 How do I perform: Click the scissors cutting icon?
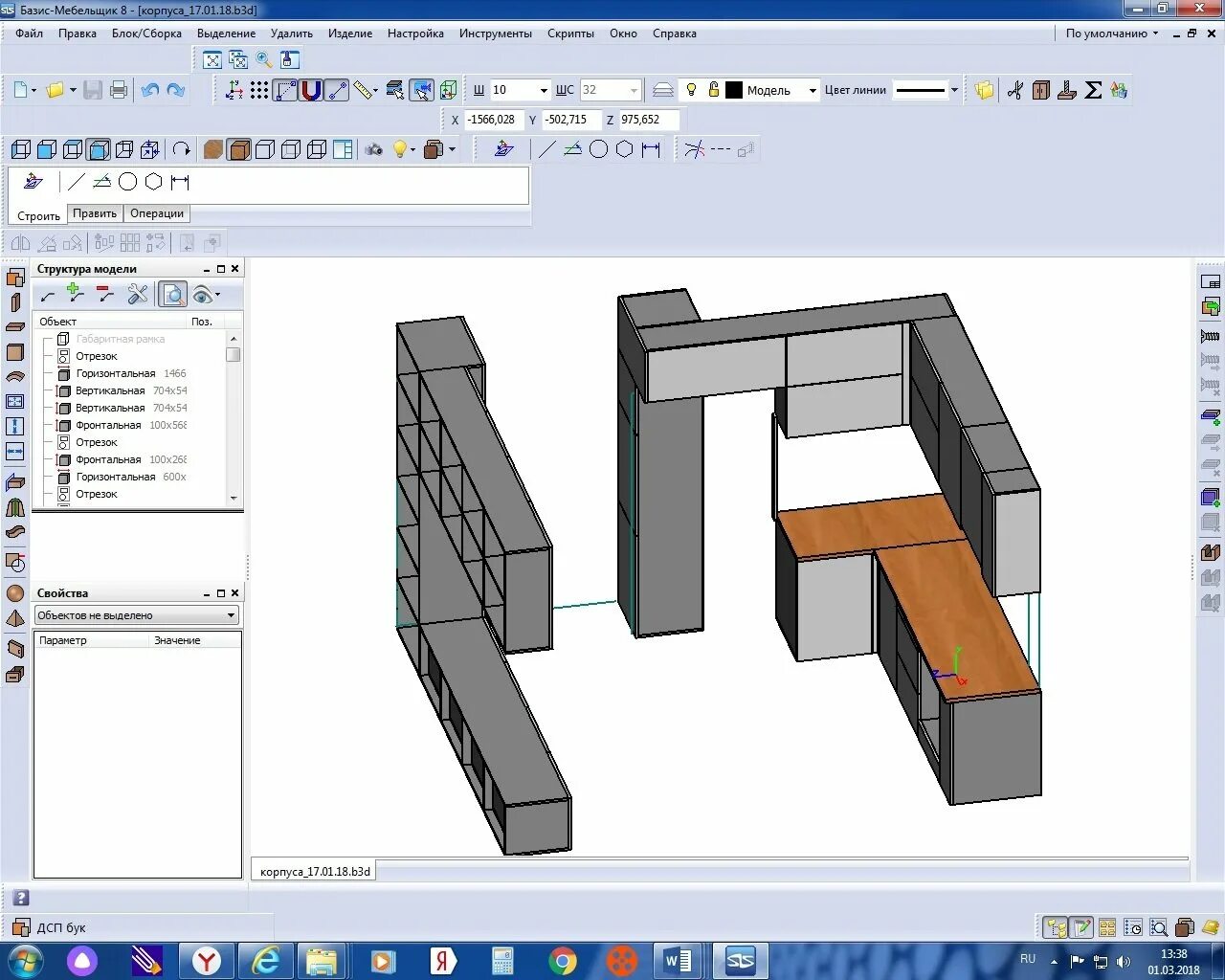click(x=1015, y=90)
